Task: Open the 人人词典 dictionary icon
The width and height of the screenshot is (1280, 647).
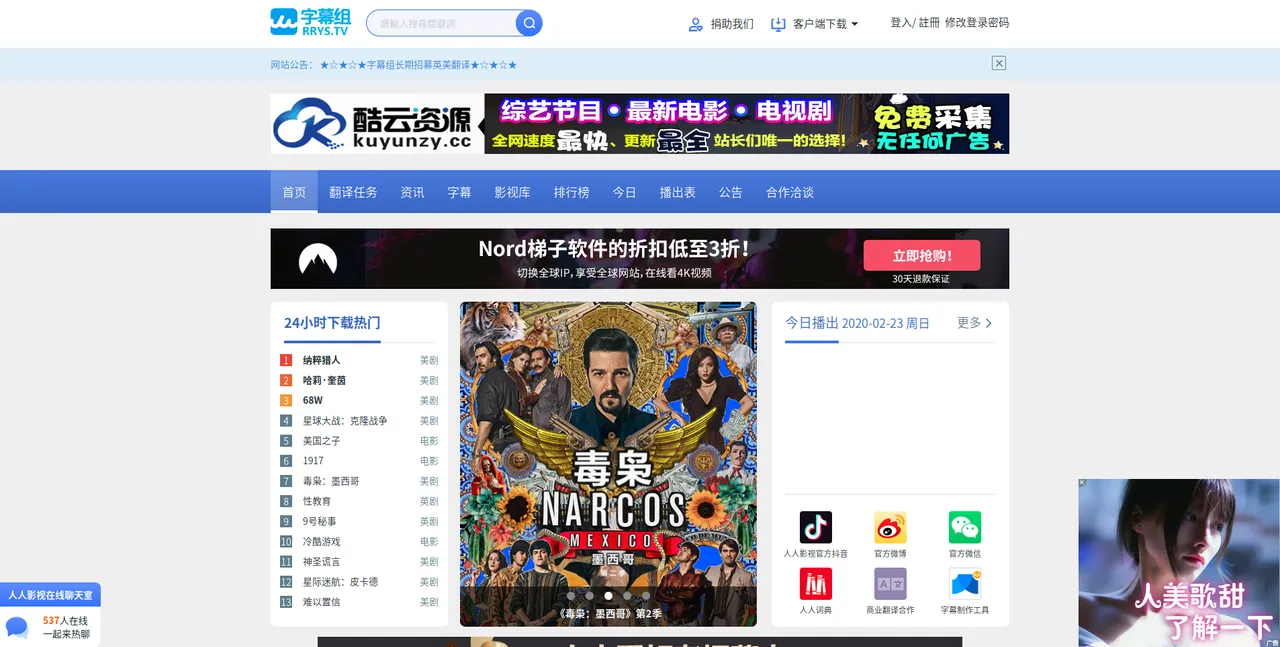Action: pyautogui.click(x=816, y=584)
